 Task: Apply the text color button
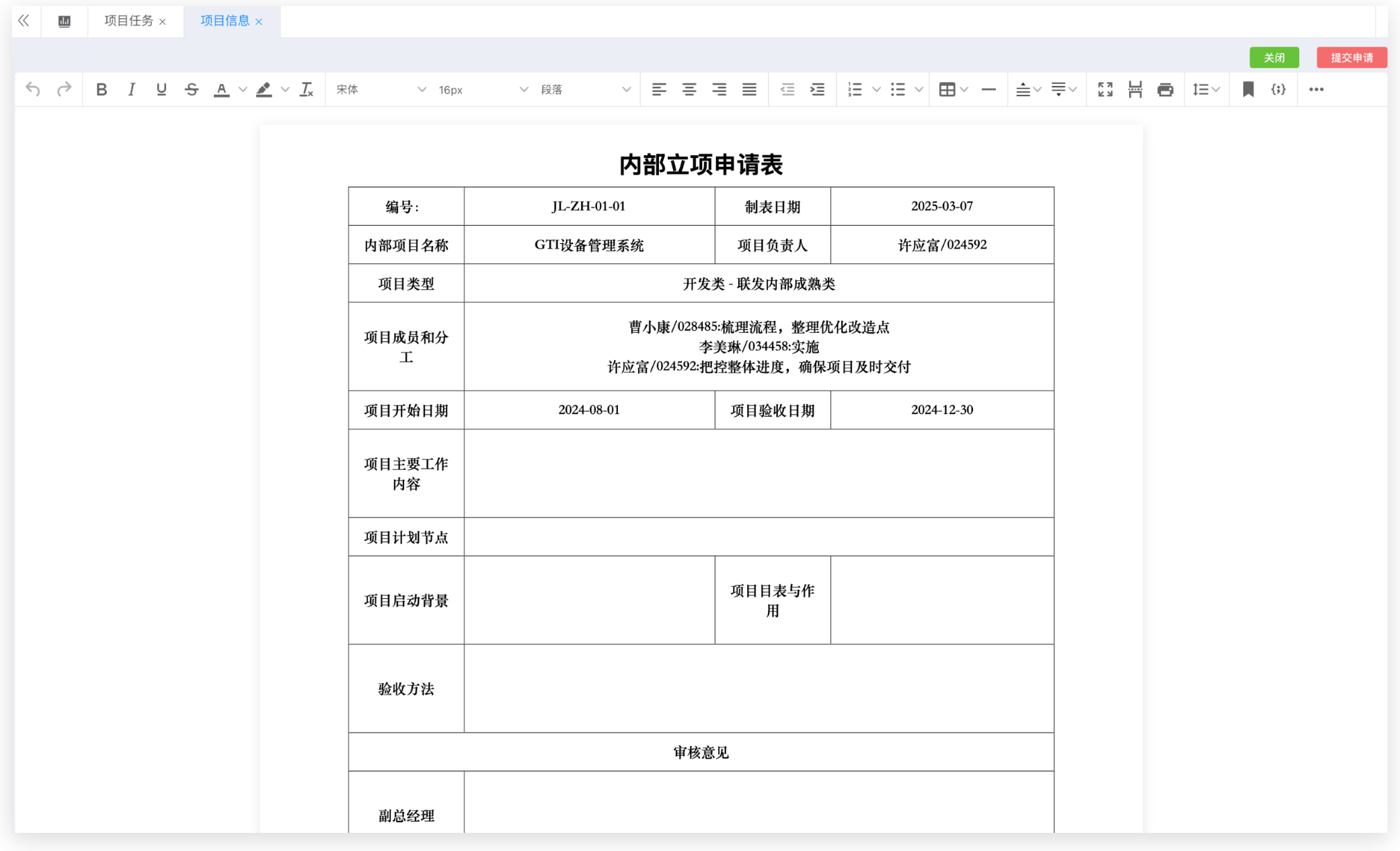click(221, 89)
